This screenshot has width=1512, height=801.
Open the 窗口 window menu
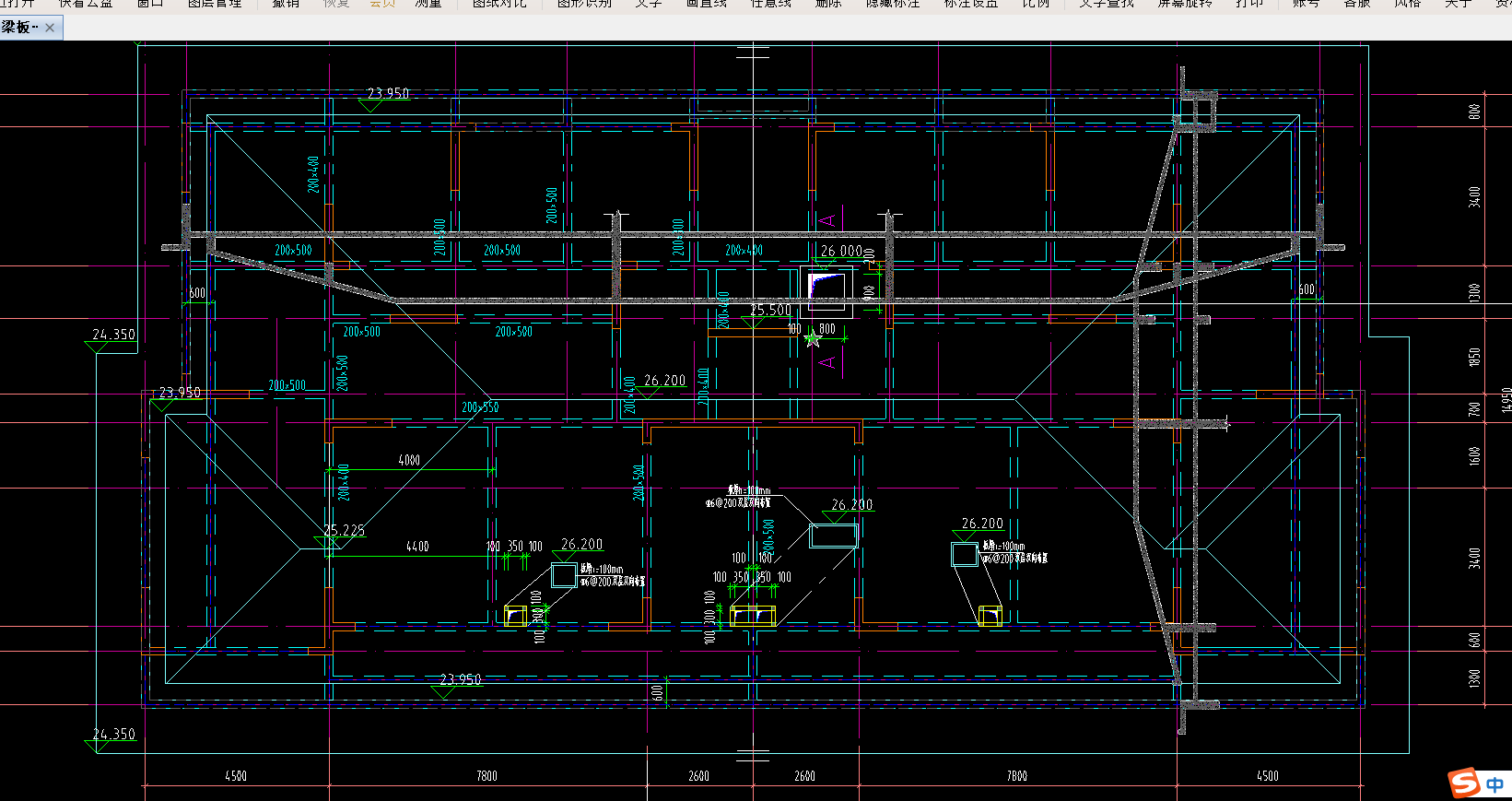coord(150,4)
